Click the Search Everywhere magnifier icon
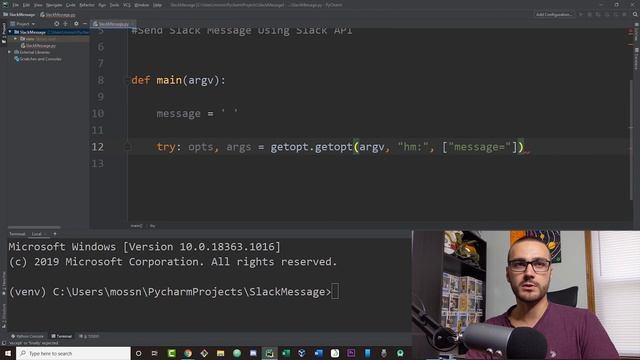This screenshot has height=360, width=640. (635, 15)
